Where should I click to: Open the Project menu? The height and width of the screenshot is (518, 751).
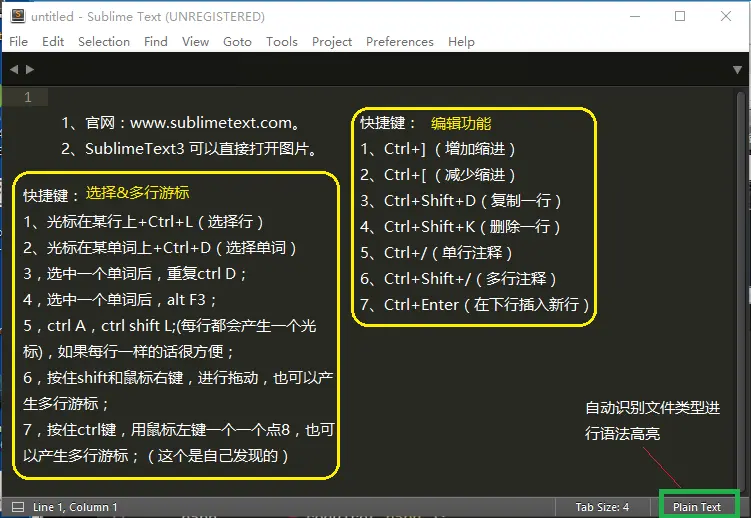[x=332, y=42]
